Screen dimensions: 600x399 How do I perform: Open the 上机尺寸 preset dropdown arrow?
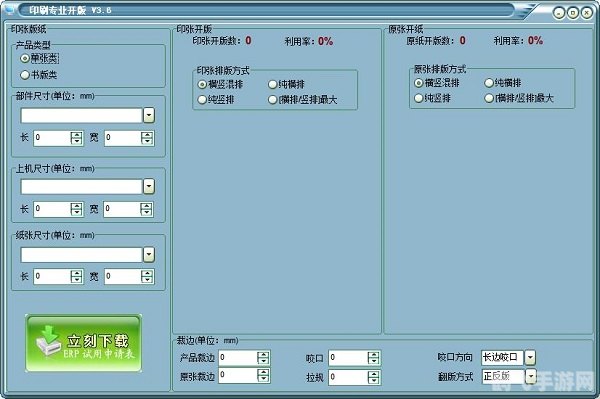149,186
